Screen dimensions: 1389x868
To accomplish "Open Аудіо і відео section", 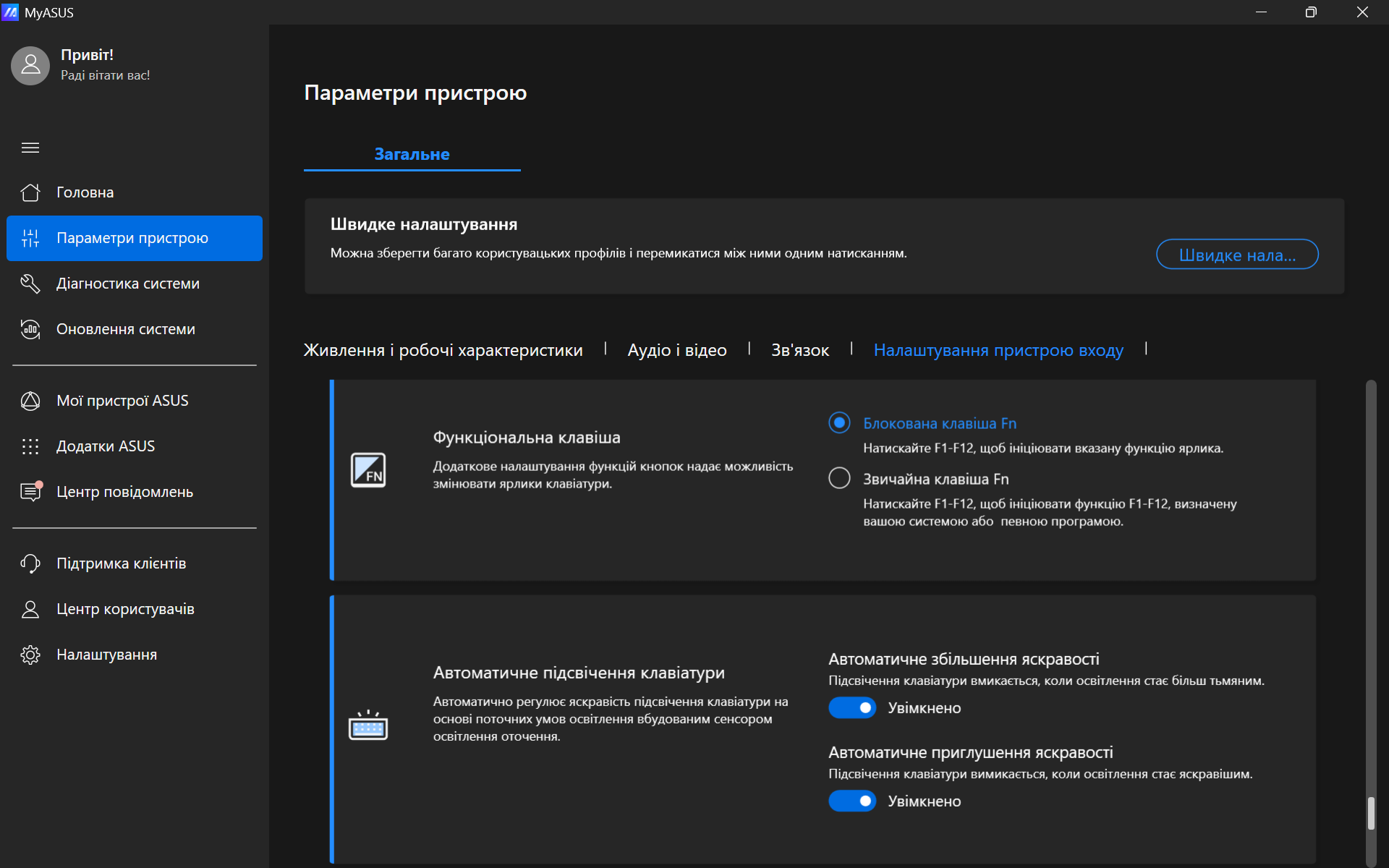I will tap(676, 350).
